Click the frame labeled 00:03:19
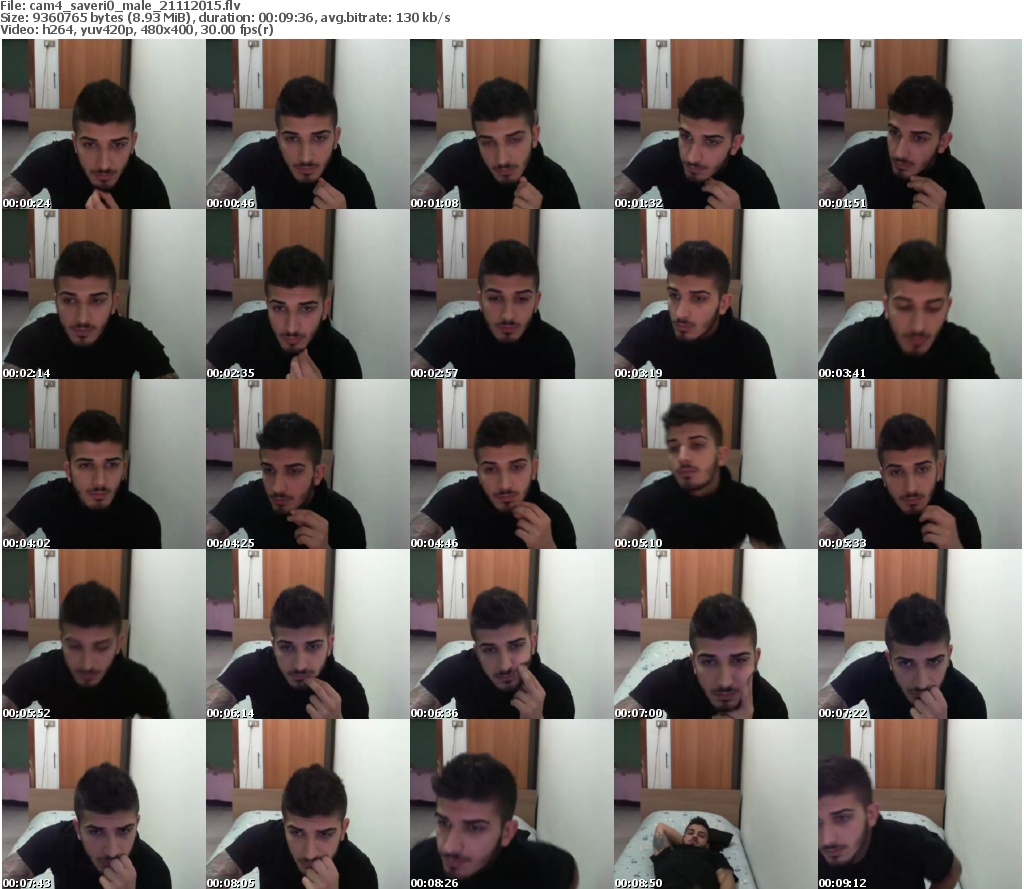 pos(715,294)
